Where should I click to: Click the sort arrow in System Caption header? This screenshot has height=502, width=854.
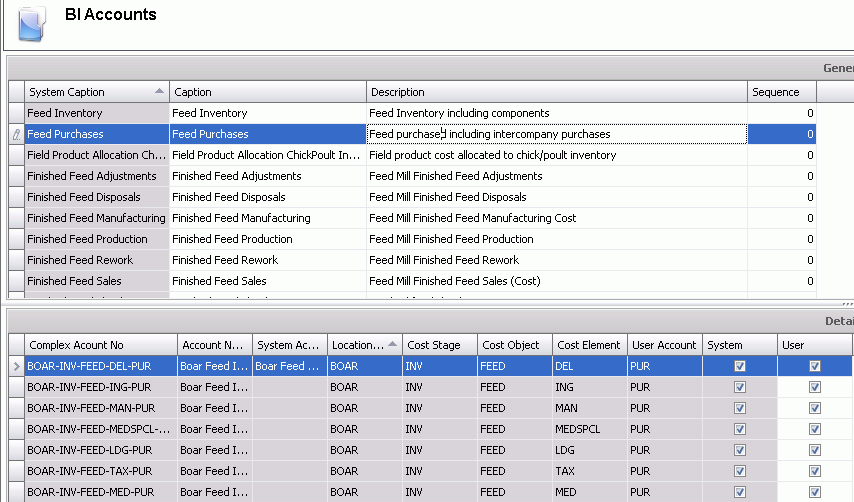159,92
